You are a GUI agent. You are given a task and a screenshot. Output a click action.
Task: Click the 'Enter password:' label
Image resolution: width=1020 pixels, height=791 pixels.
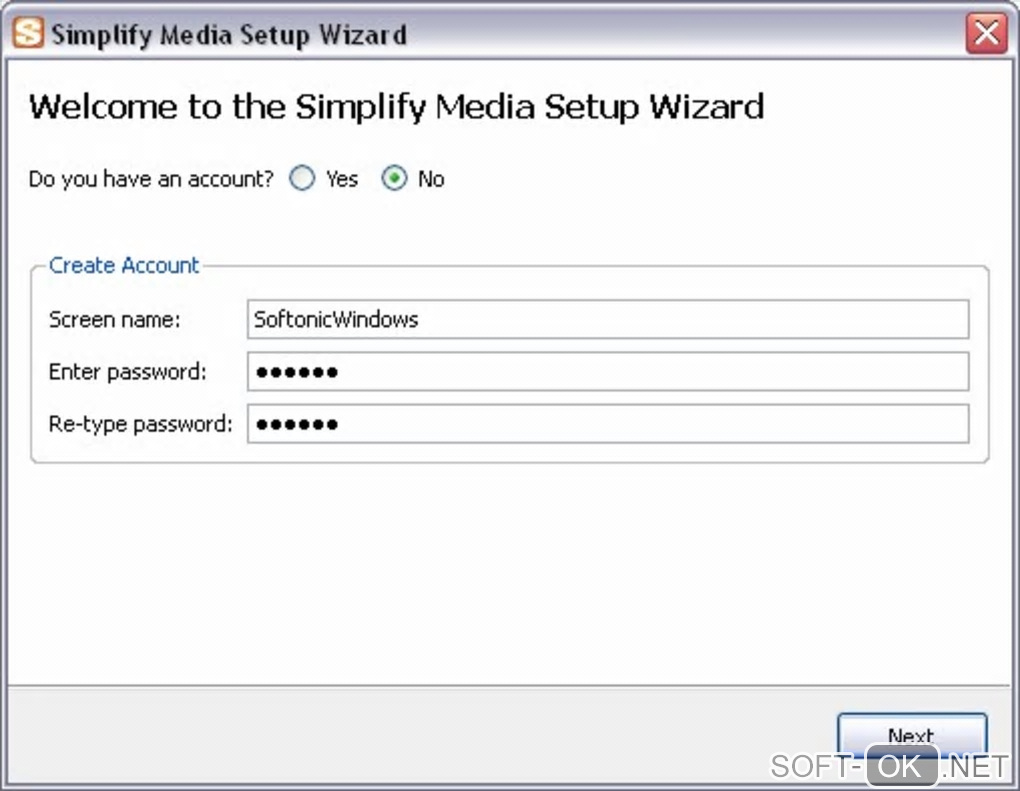(127, 372)
